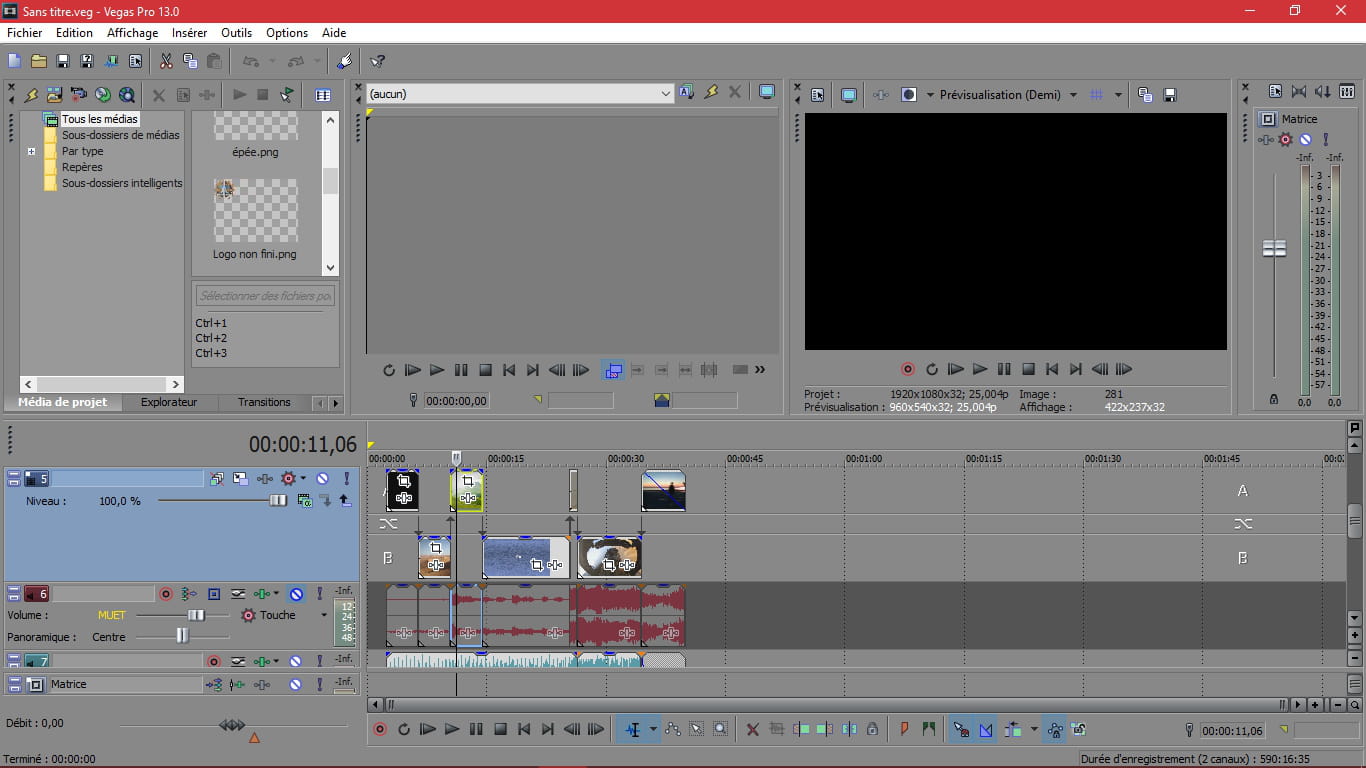Open the trimmer more-buttons chevron

(x=760, y=370)
